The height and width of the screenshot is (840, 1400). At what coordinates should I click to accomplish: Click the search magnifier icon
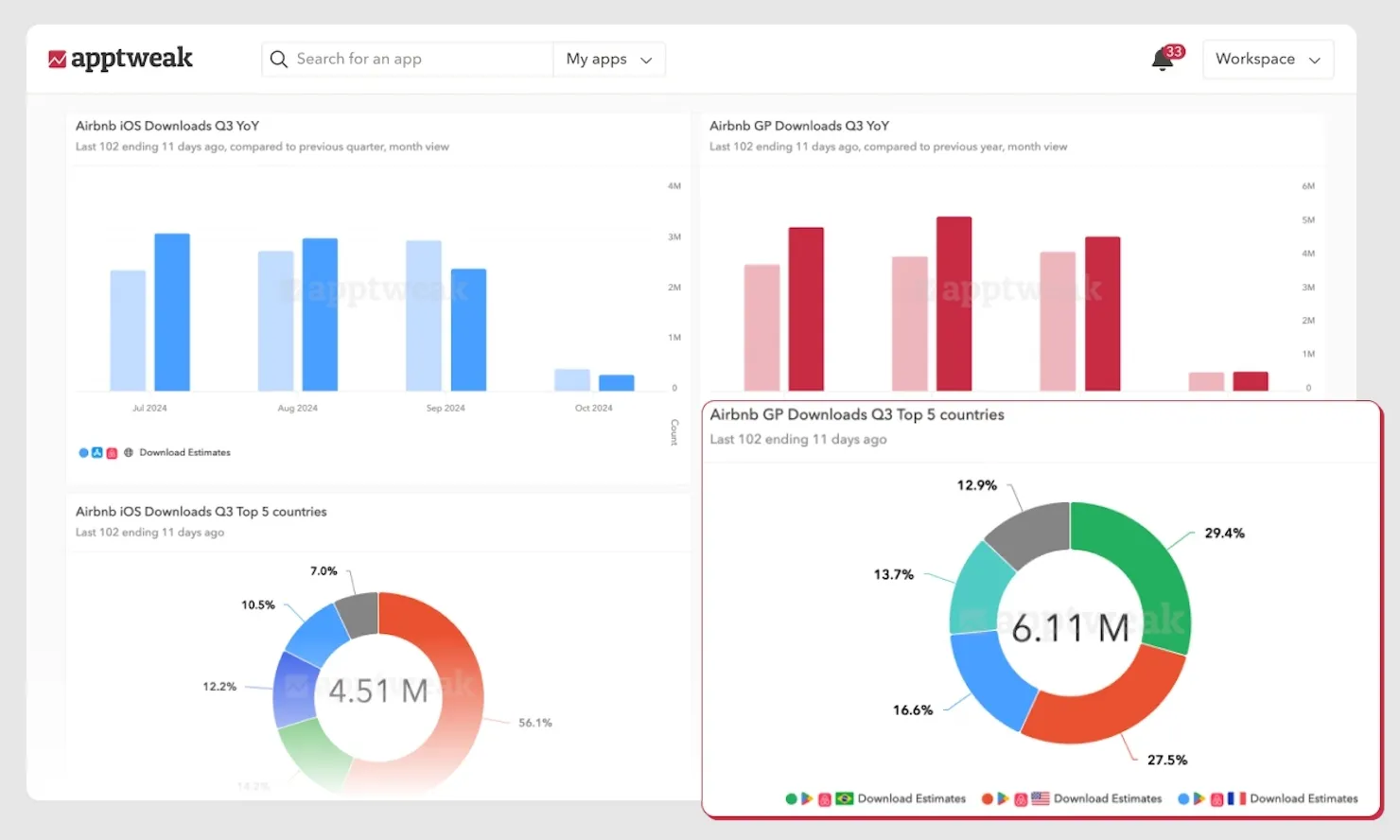[278, 59]
